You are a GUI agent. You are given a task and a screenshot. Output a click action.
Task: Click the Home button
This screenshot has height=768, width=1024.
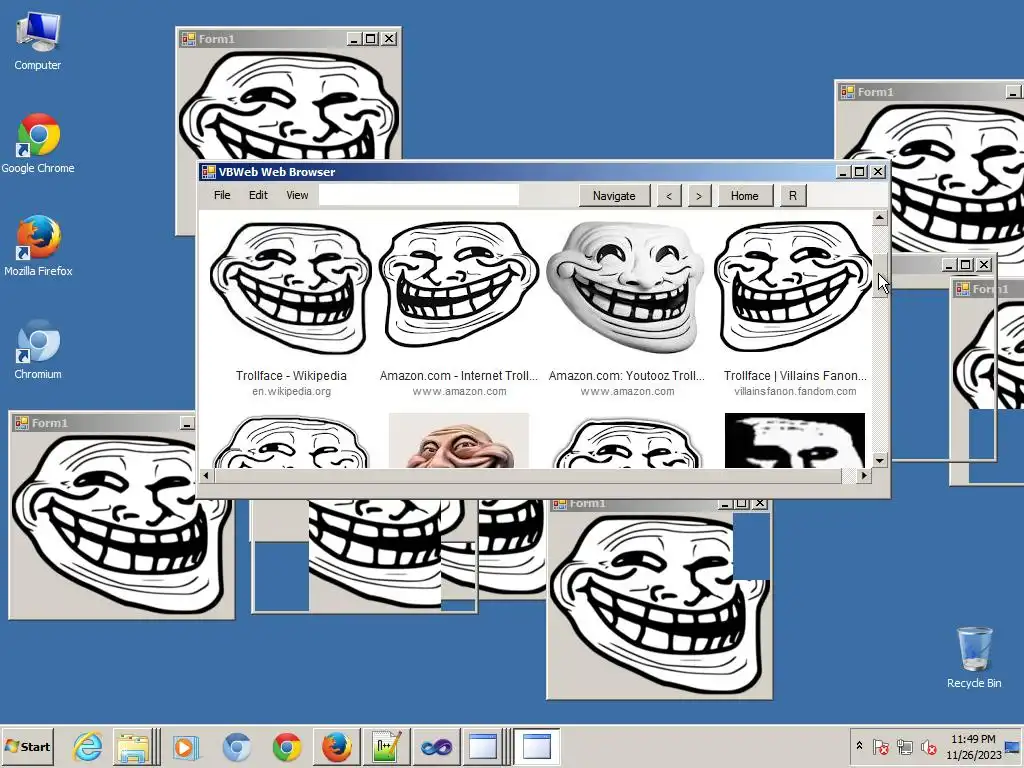tap(744, 195)
